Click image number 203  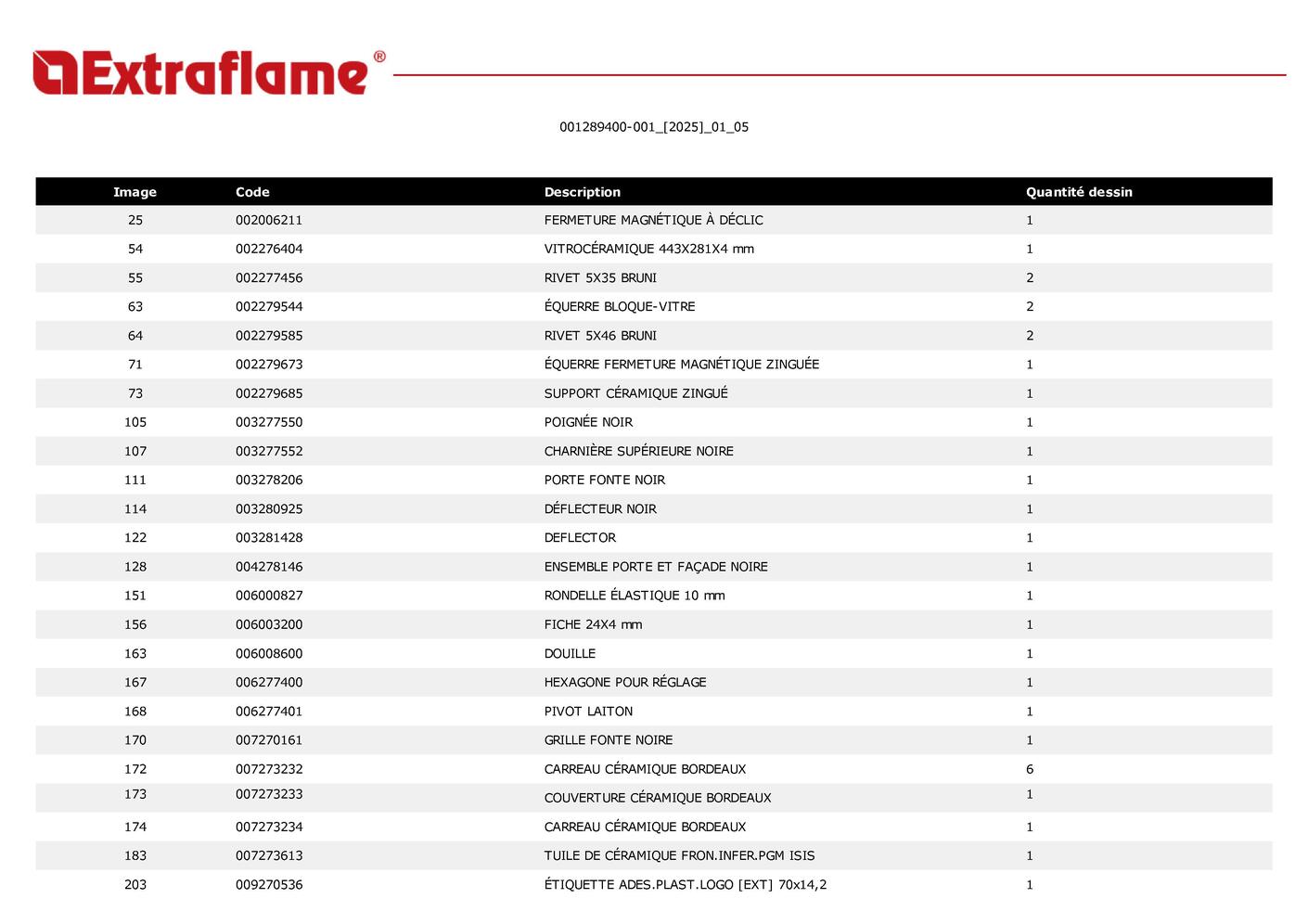point(135,885)
